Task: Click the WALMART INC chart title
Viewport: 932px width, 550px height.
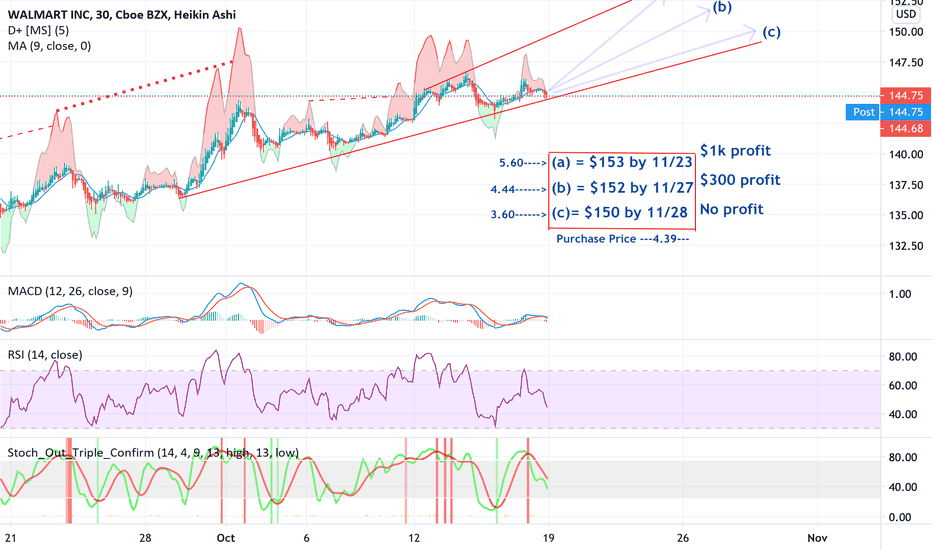Action: (121, 14)
